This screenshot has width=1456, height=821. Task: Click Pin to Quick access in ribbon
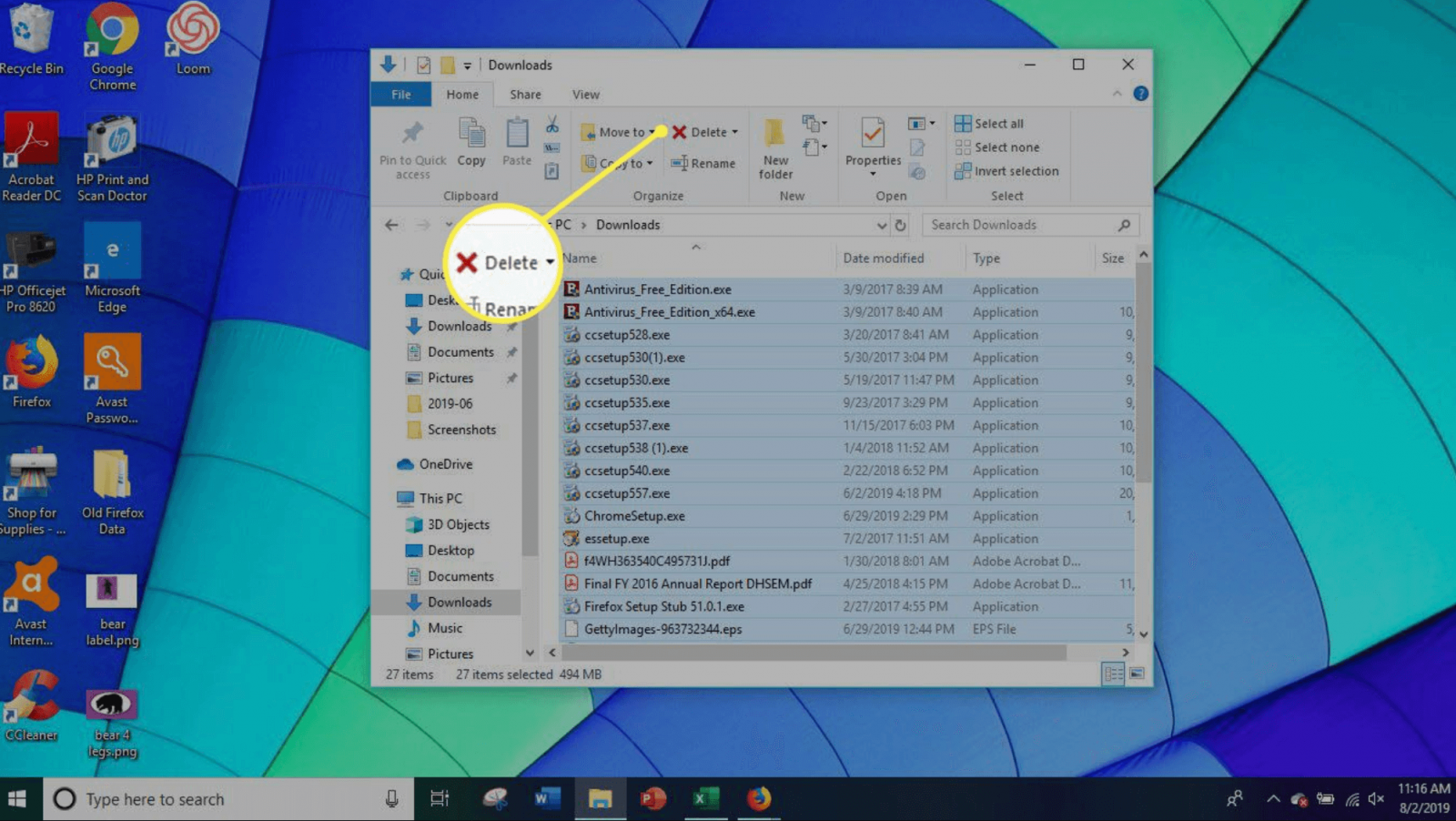tap(412, 149)
